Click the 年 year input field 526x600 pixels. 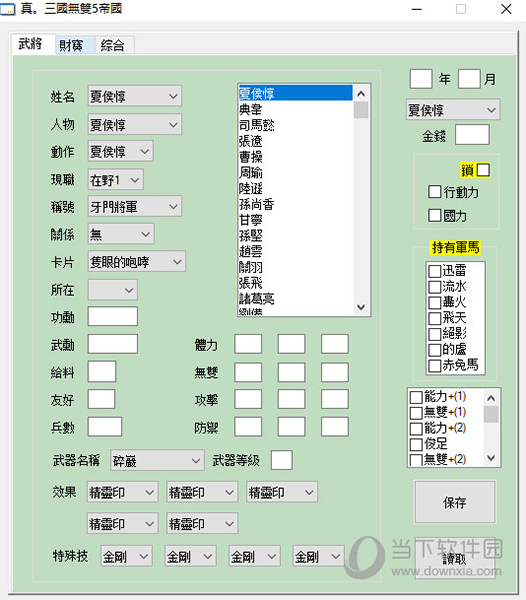pyautogui.click(x=421, y=78)
